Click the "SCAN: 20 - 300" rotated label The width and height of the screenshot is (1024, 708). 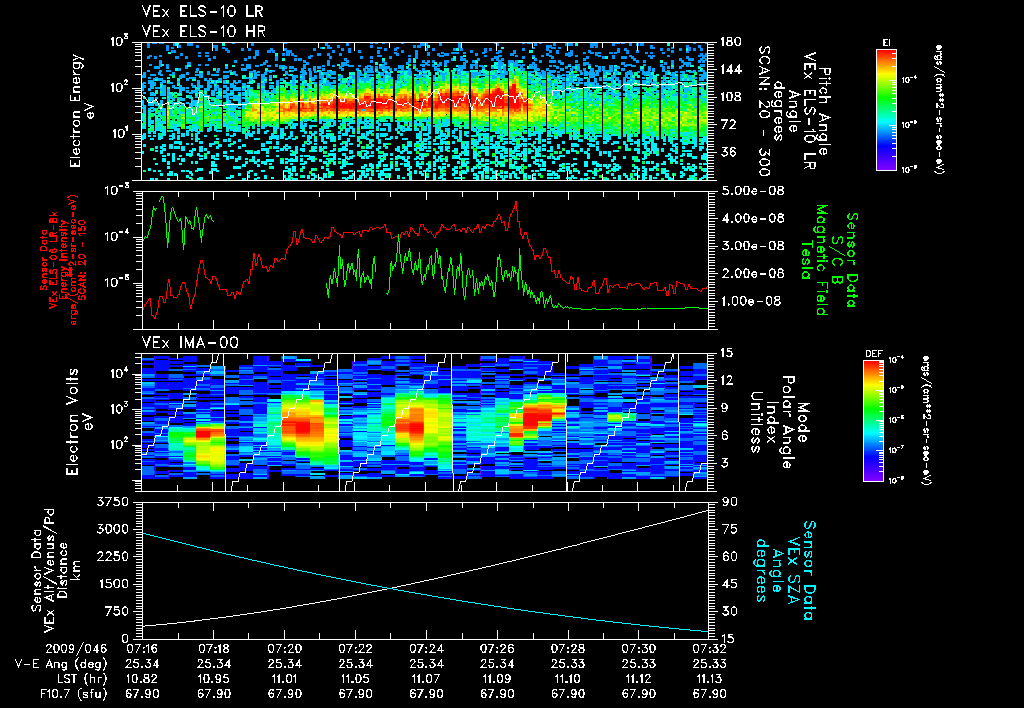(x=763, y=110)
